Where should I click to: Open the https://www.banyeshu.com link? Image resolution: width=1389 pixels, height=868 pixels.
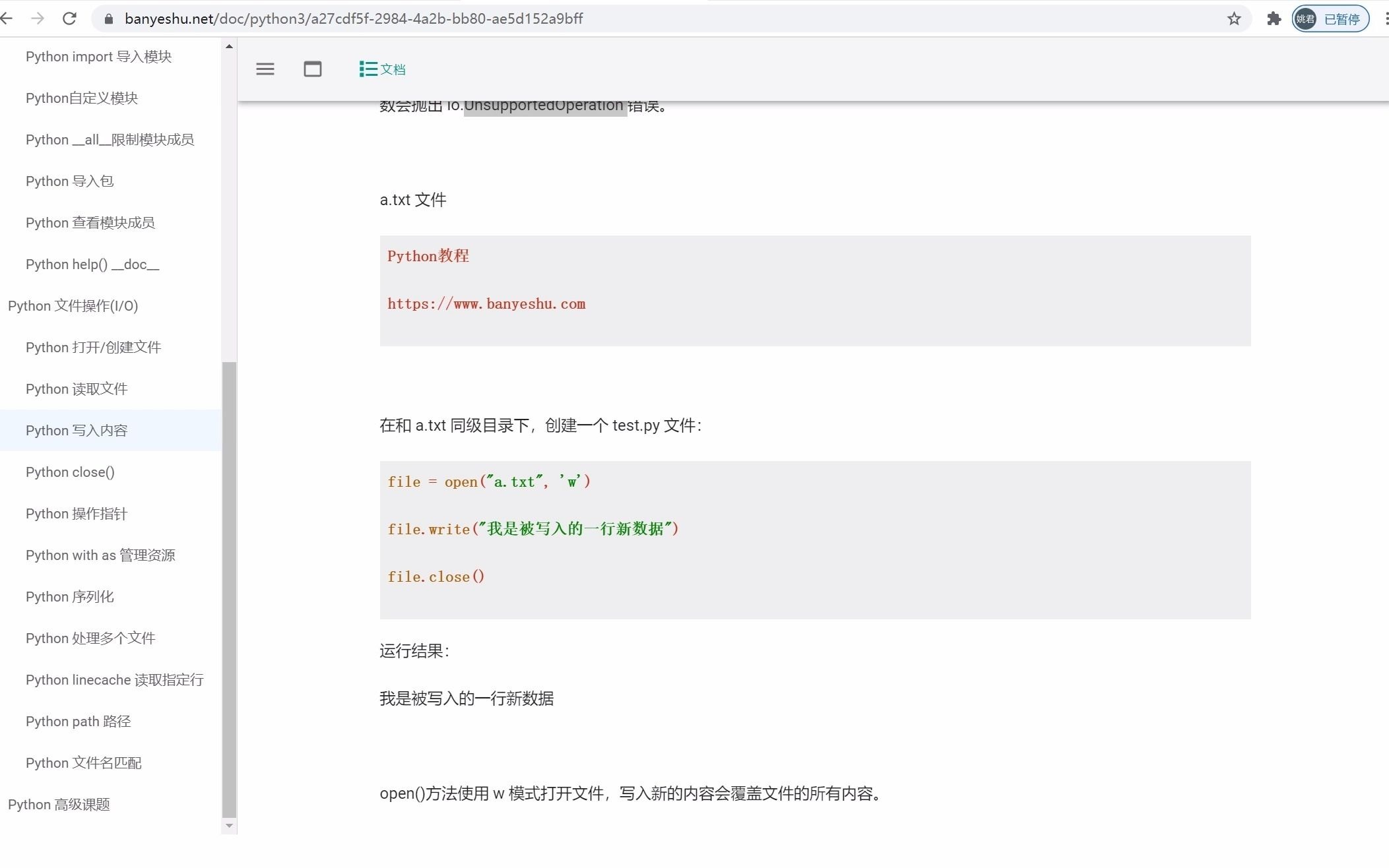pyautogui.click(x=486, y=304)
